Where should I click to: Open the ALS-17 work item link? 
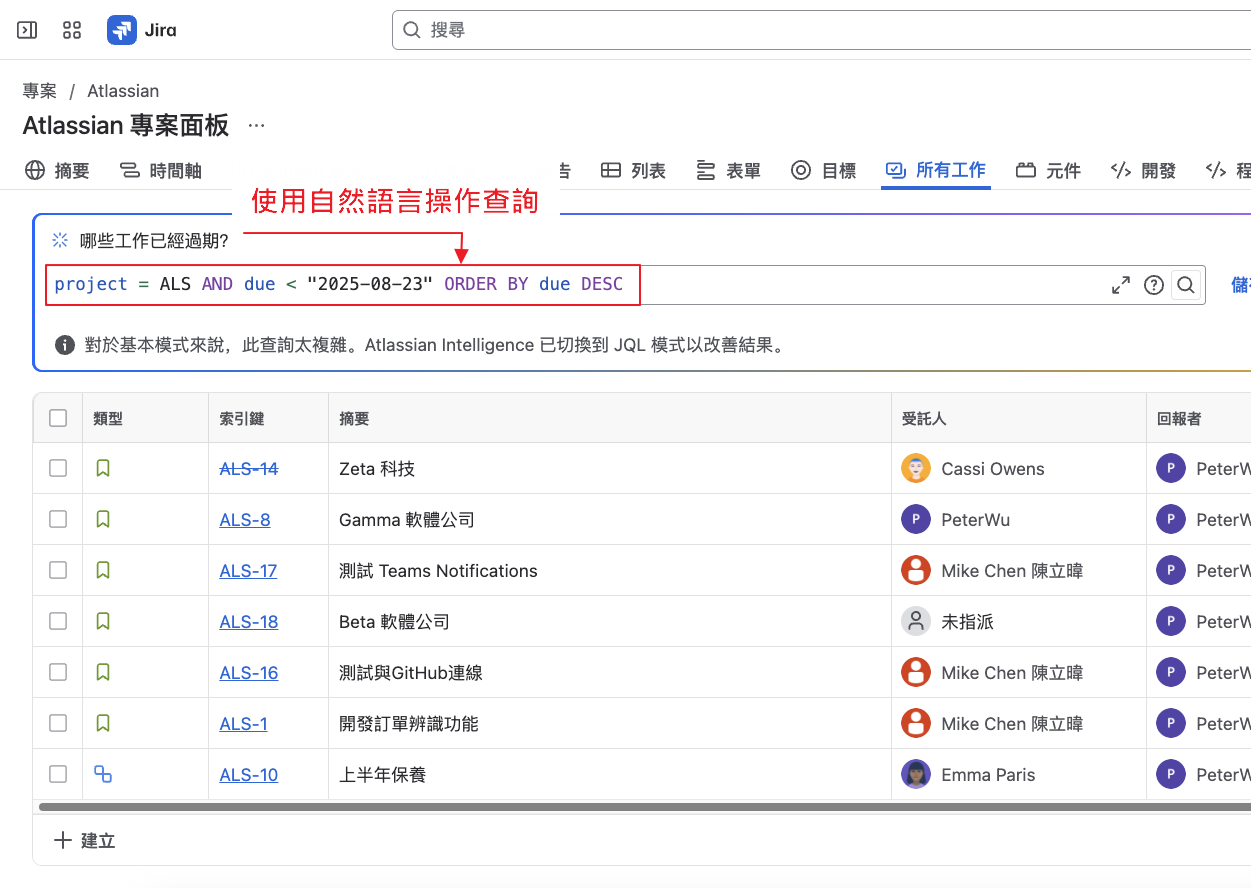tap(248, 571)
